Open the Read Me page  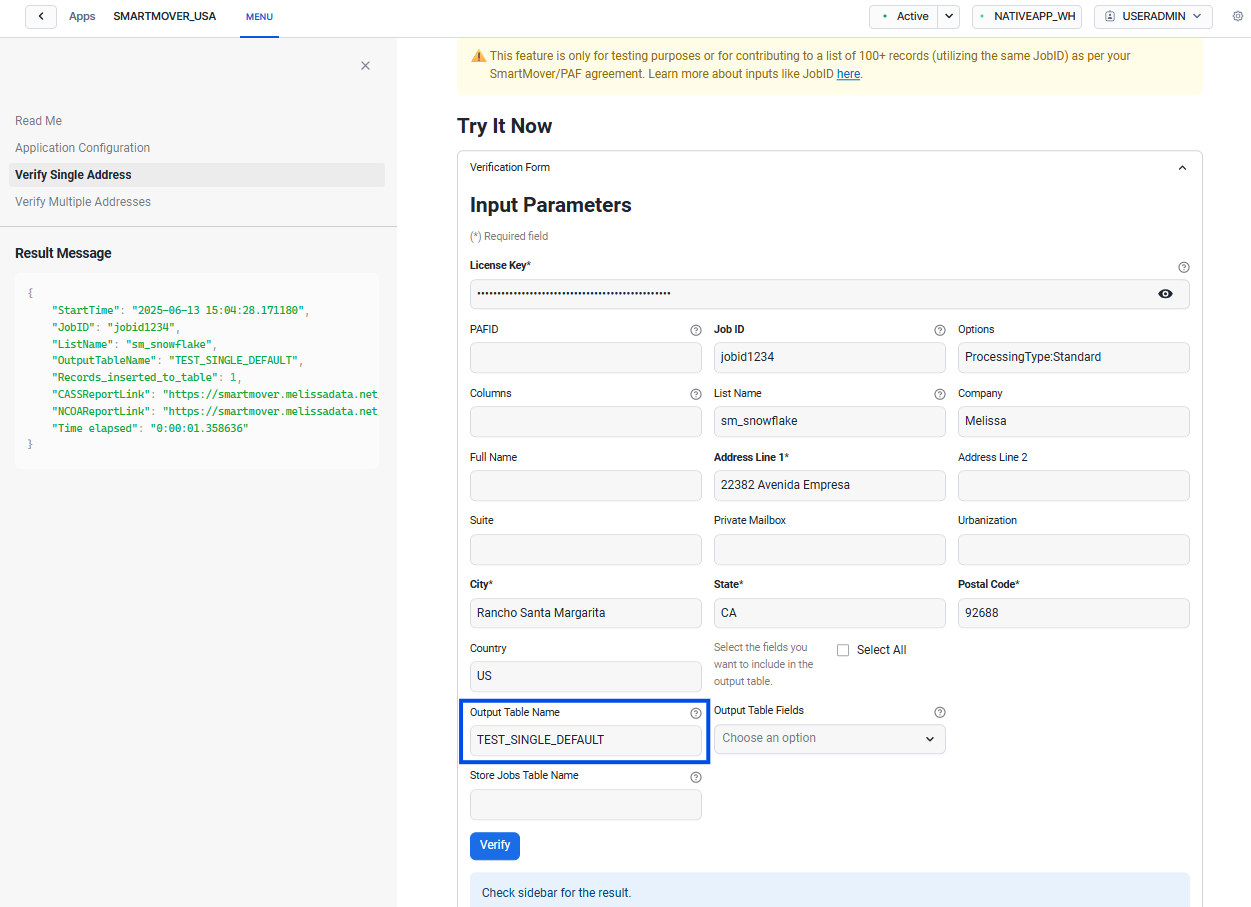click(x=38, y=121)
